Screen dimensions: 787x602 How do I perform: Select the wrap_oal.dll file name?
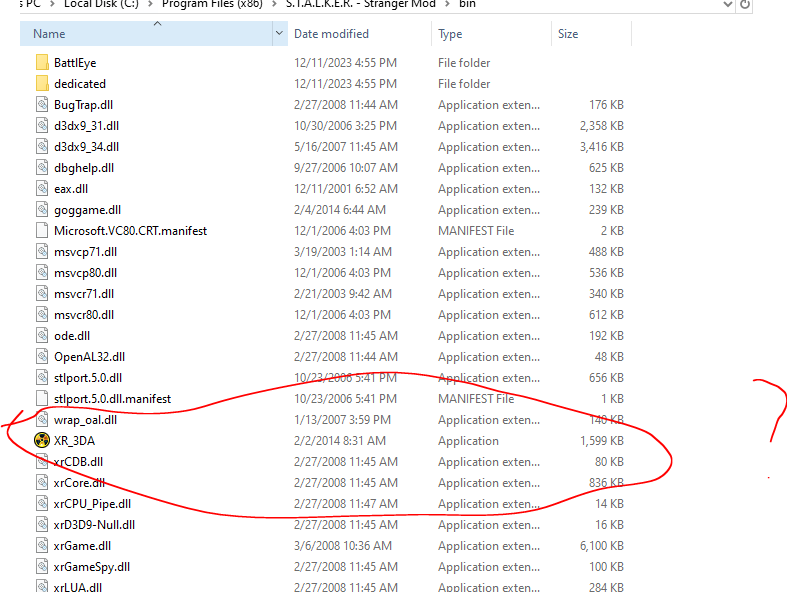click(85, 420)
